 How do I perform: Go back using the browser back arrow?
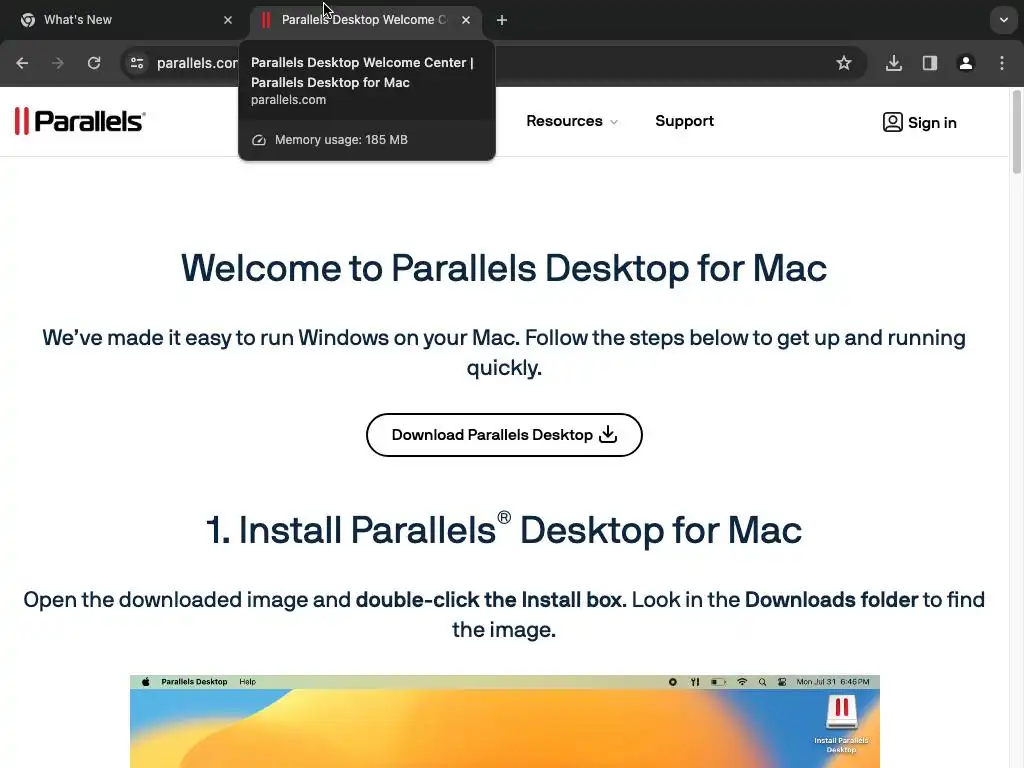point(22,63)
